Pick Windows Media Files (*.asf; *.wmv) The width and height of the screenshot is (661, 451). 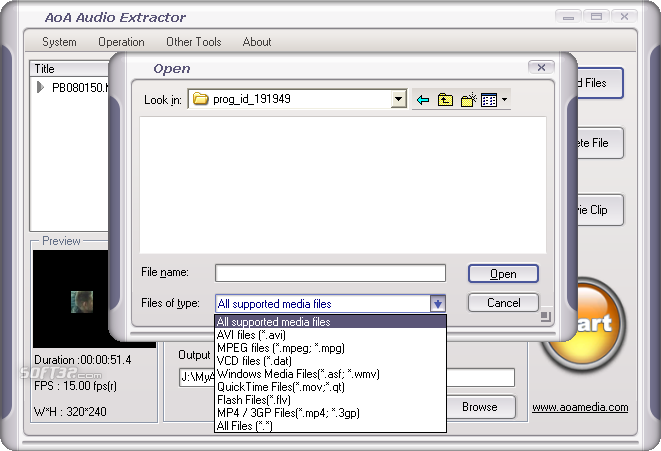click(x=330, y=374)
